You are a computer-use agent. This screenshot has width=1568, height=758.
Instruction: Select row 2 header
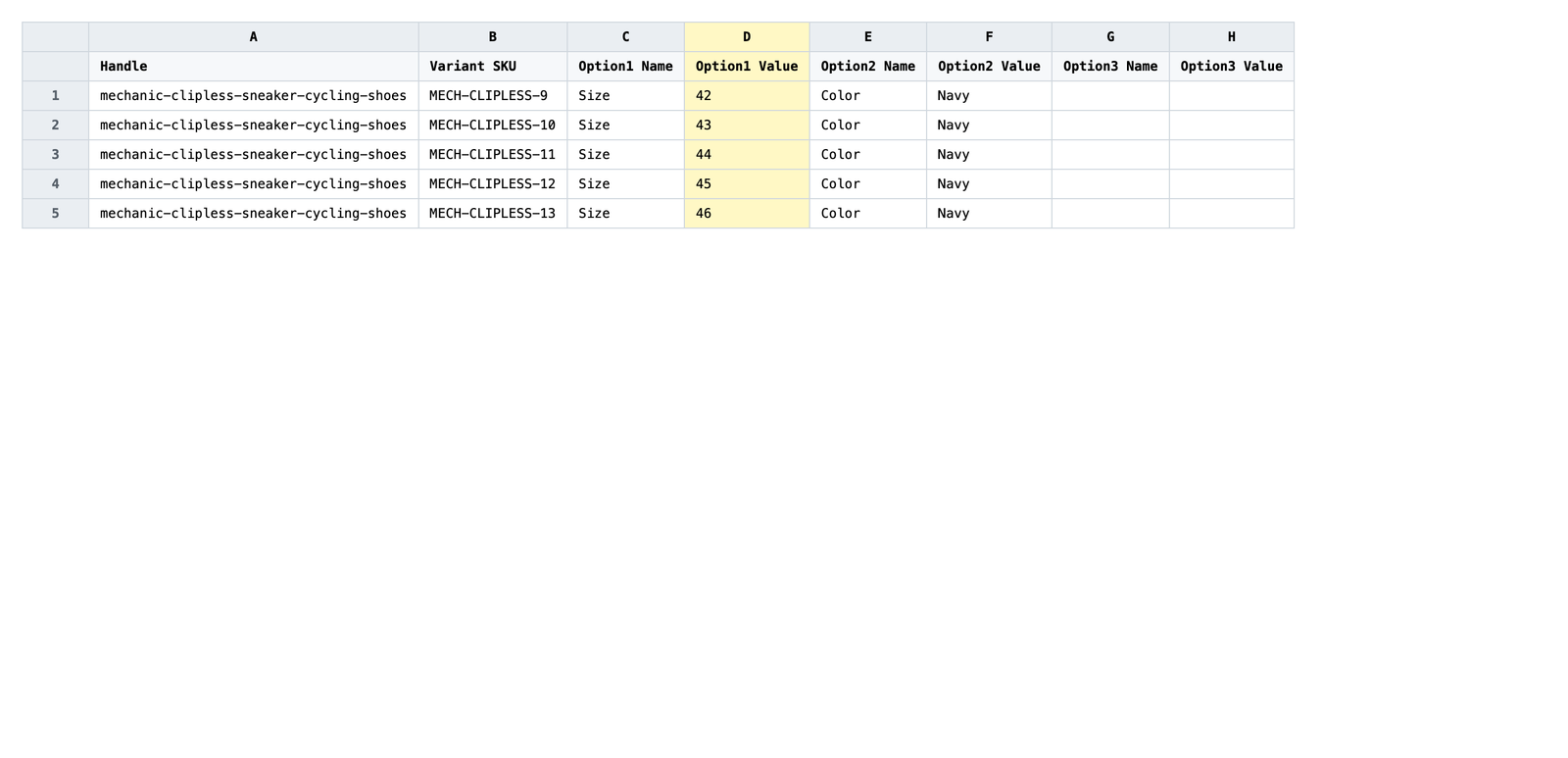(x=56, y=126)
